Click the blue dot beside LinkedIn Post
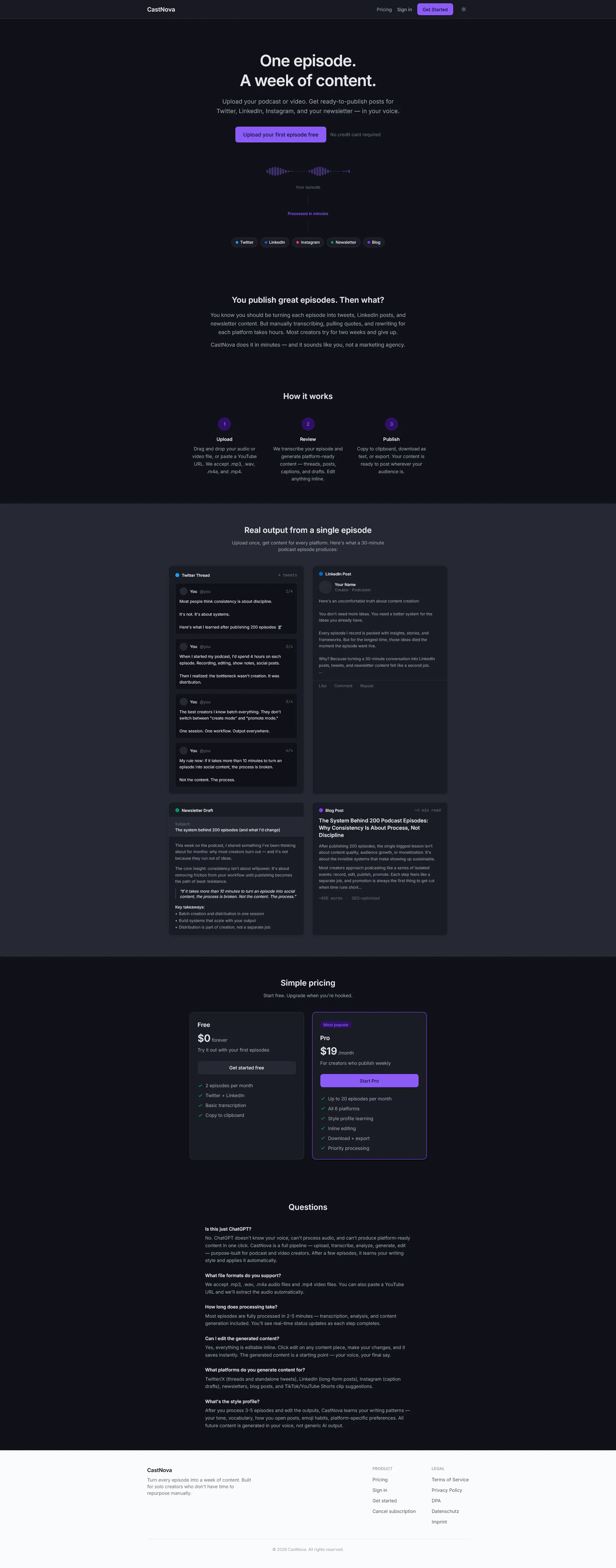This screenshot has width=616, height=1568. [x=321, y=574]
